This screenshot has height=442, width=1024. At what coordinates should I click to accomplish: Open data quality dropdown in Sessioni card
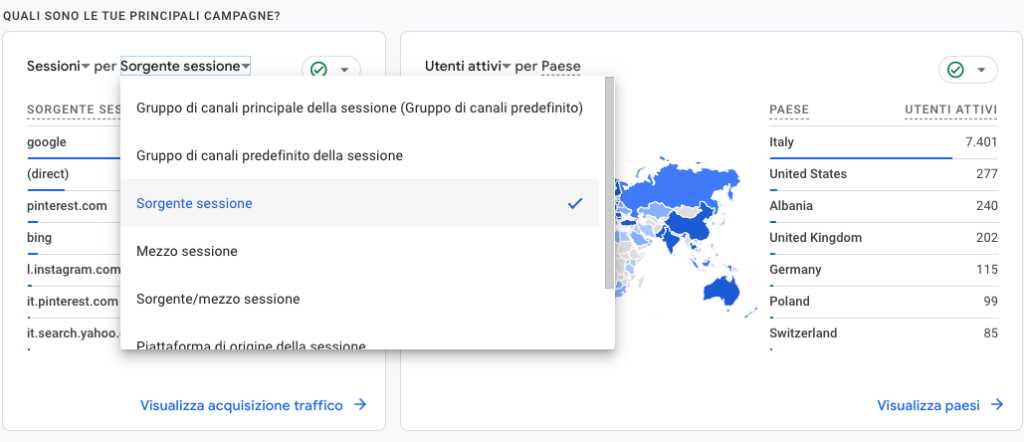345,69
